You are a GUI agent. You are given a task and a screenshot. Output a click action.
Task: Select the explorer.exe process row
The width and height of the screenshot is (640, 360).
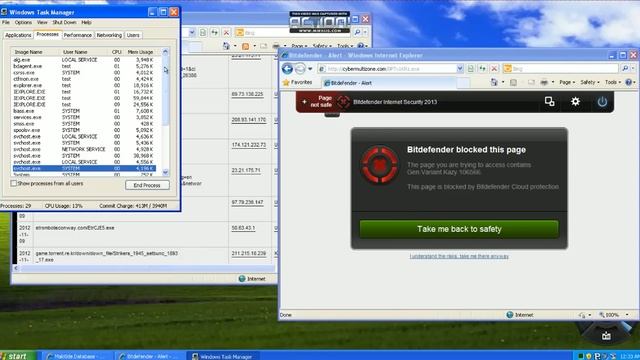click(x=84, y=85)
